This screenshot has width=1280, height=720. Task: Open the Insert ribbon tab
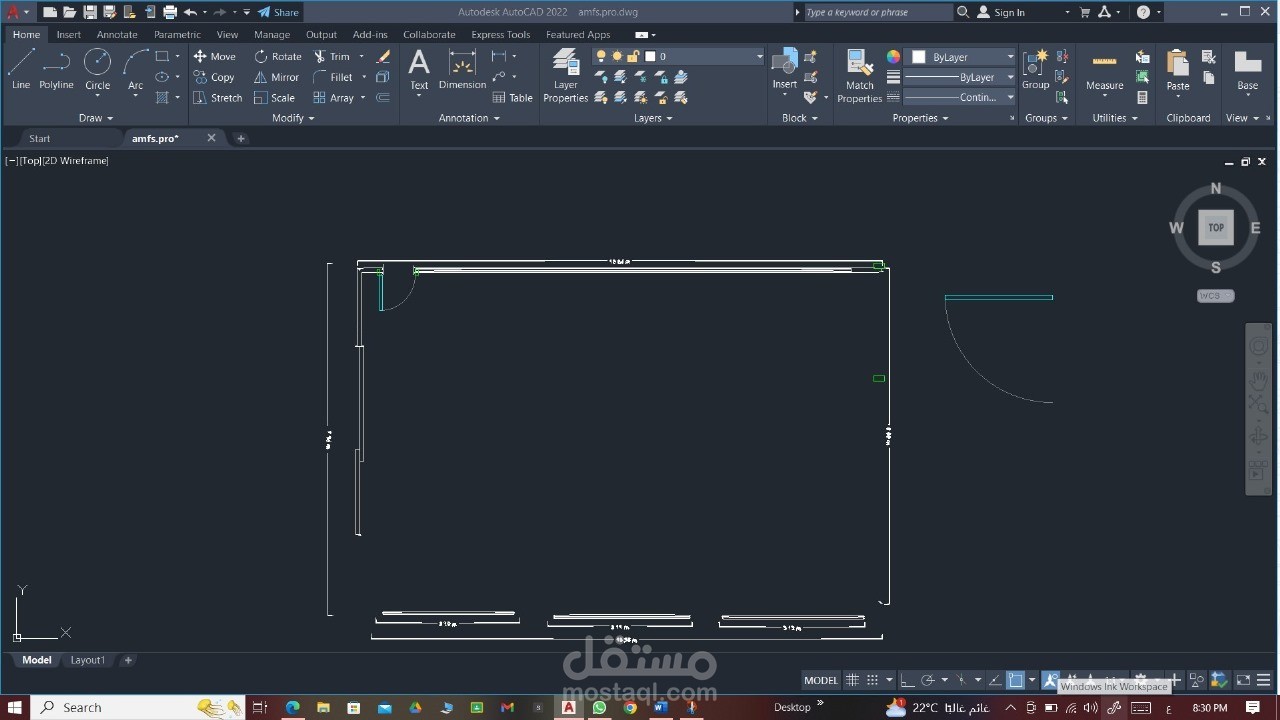click(69, 34)
